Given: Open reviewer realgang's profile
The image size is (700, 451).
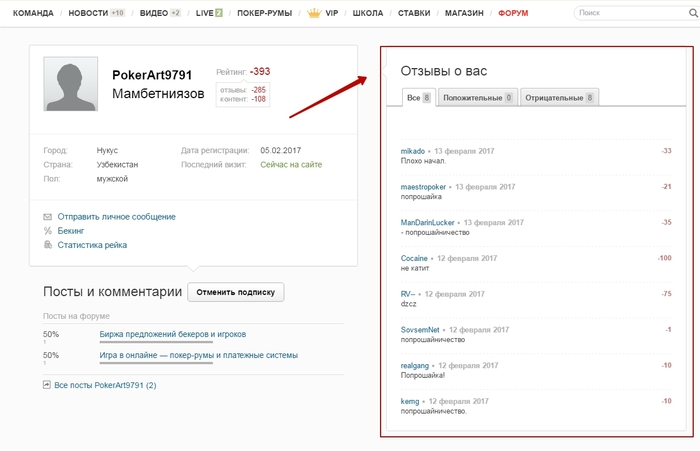Looking at the screenshot, I should click(414, 365).
